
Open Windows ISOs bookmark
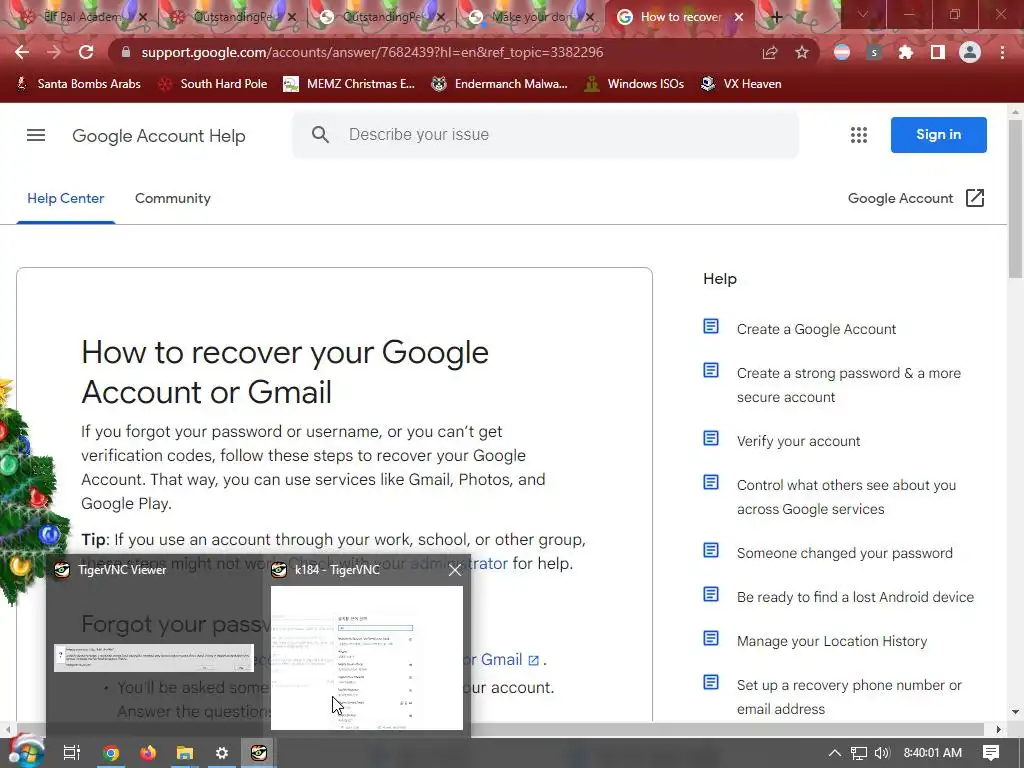coord(634,84)
